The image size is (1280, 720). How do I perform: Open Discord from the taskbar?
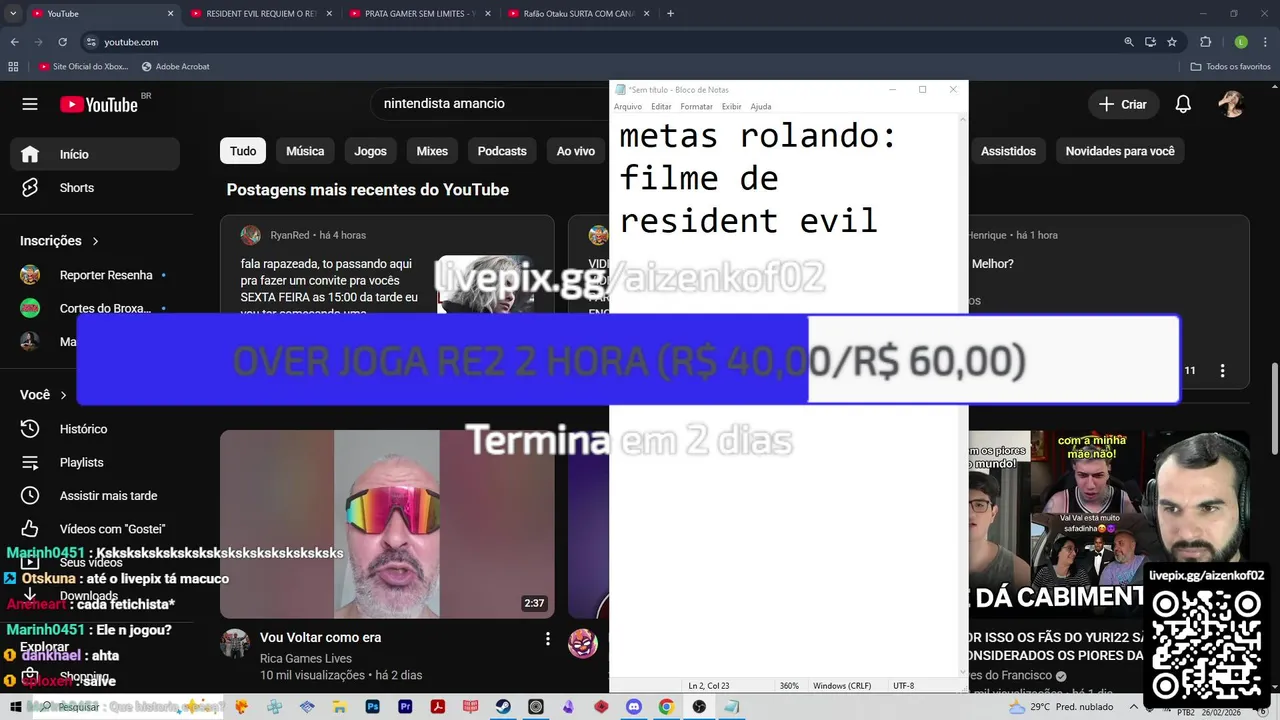tap(634, 706)
